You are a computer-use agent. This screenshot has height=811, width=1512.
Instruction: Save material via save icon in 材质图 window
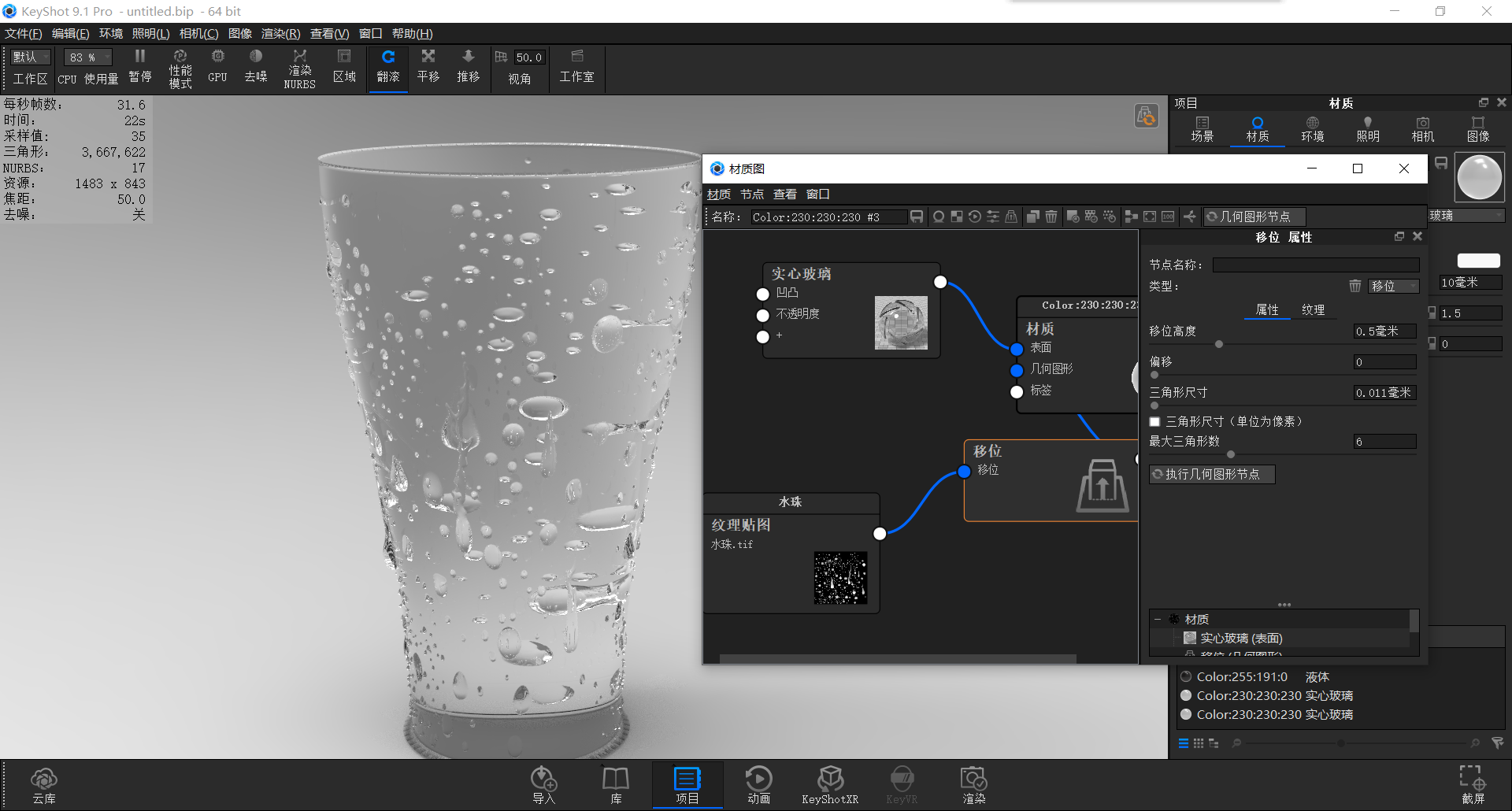pos(916,217)
